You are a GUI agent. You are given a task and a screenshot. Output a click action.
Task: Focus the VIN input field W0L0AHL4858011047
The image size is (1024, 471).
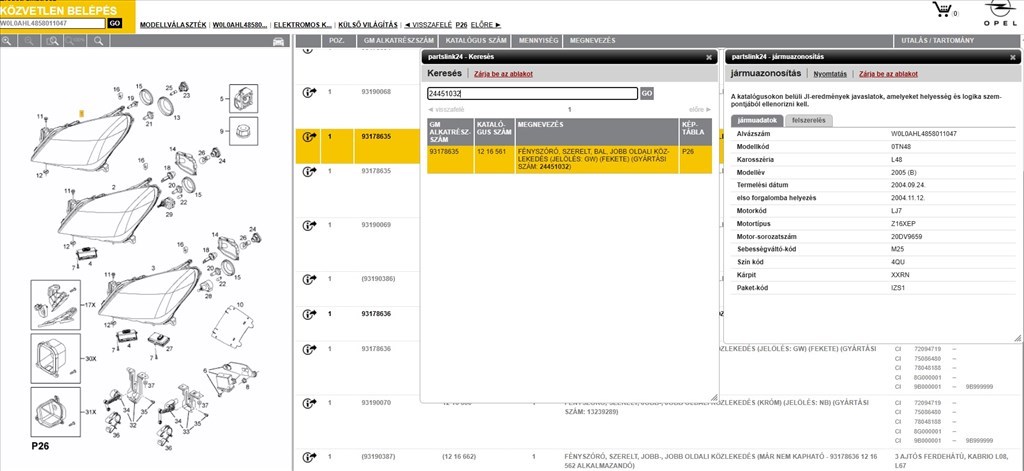pyautogui.click(x=52, y=23)
